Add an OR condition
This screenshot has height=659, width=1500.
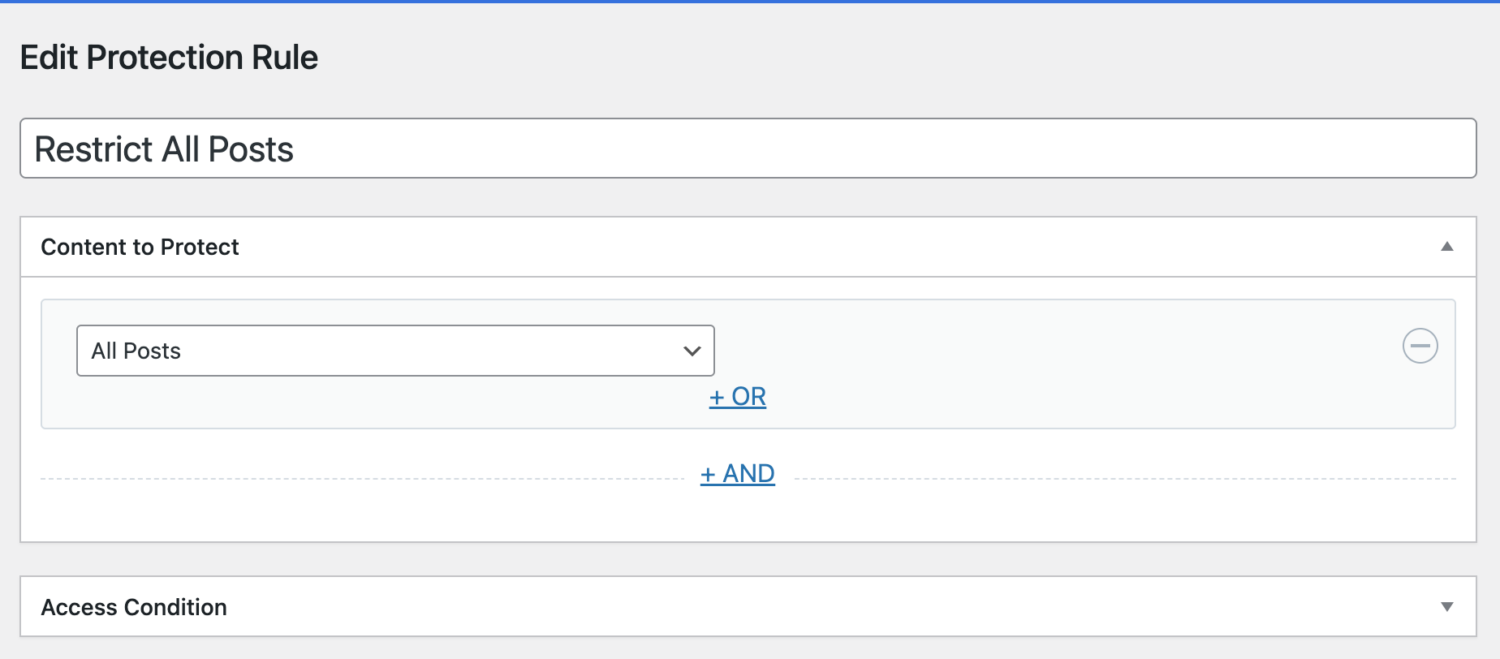[x=738, y=397]
